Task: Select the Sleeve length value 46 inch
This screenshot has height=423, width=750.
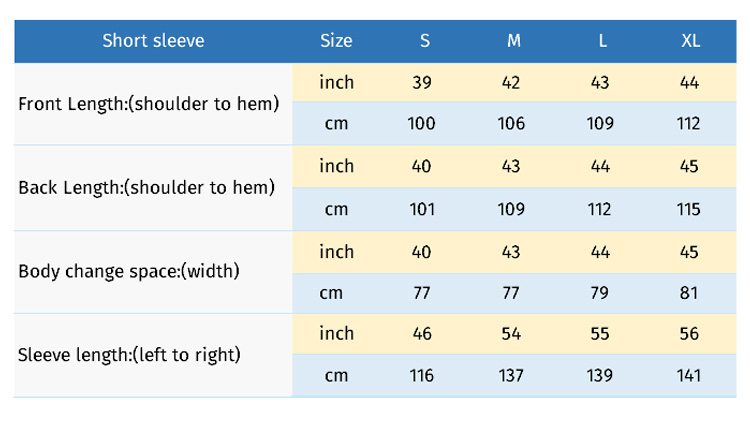Action: tap(422, 334)
